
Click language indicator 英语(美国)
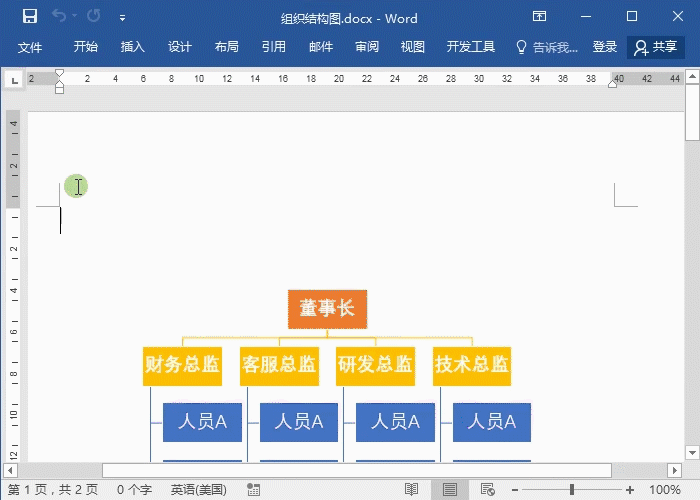(x=199, y=490)
